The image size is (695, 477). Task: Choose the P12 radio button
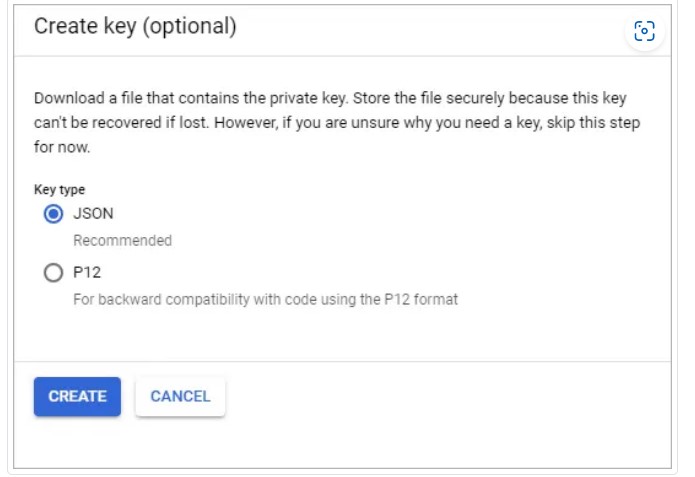pyautogui.click(x=53, y=273)
